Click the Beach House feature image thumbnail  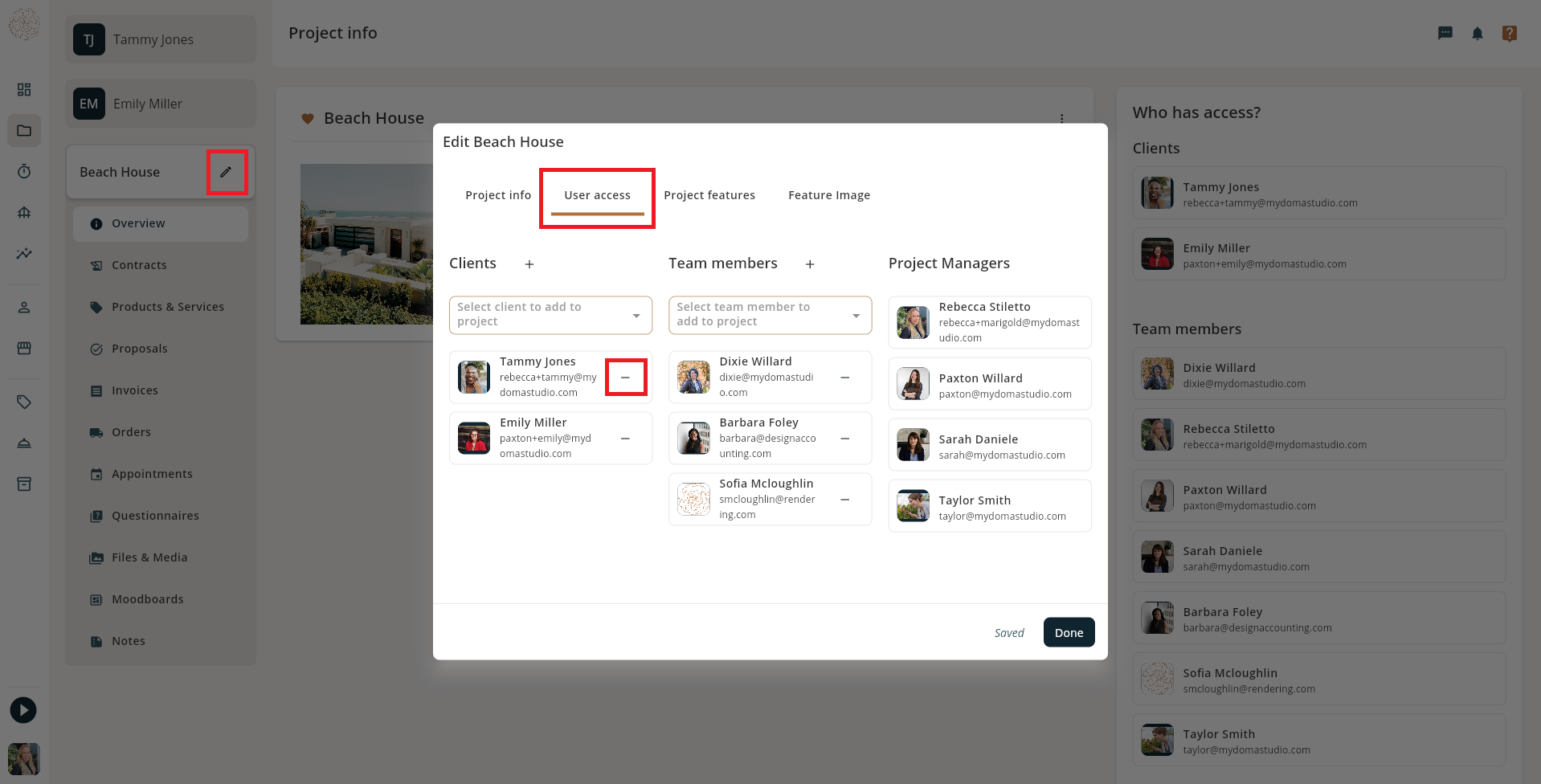pyautogui.click(x=366, y=244)
